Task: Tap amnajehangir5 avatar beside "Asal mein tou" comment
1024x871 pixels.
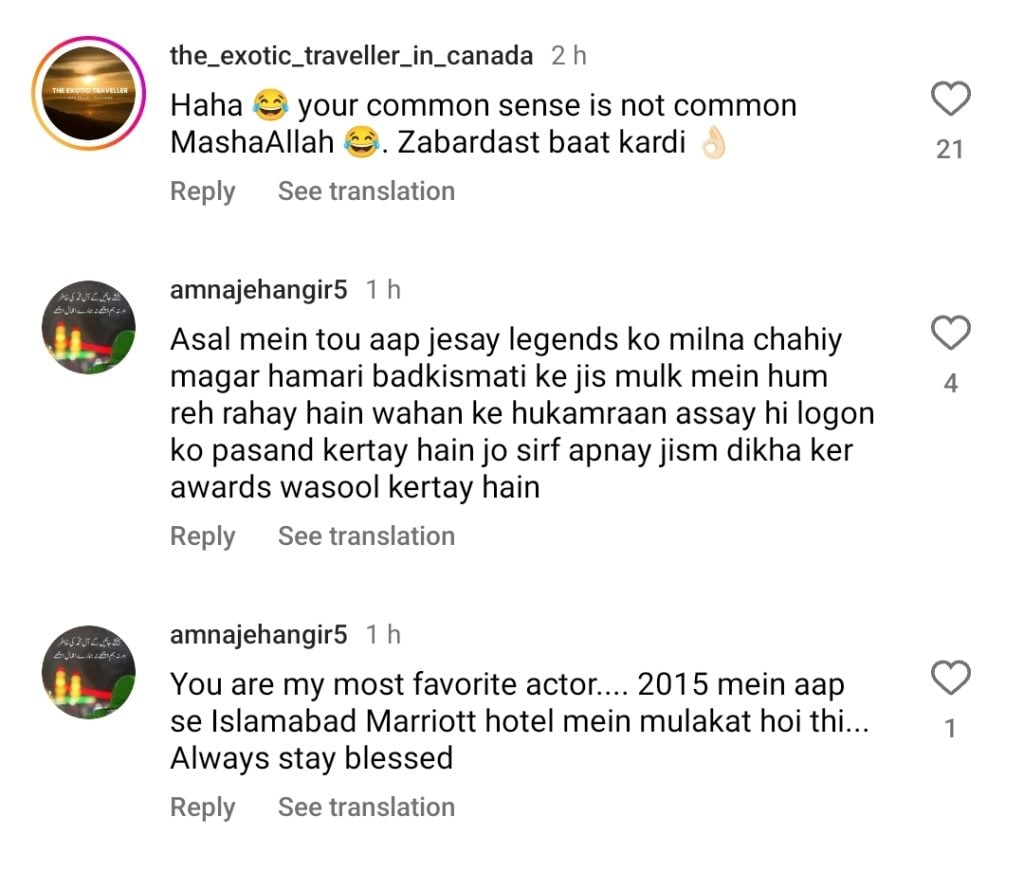Action: [x=89, y=327]
